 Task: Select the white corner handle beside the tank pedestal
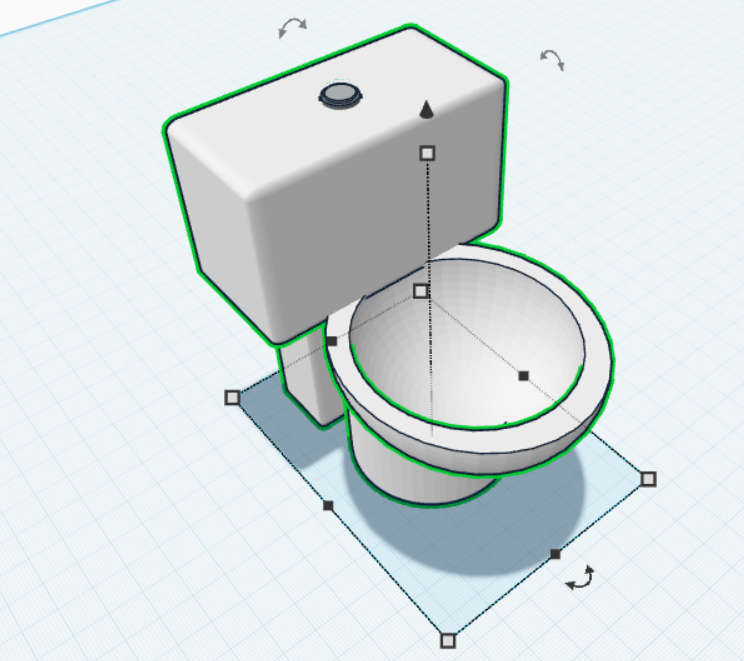(x=232, y=397)
